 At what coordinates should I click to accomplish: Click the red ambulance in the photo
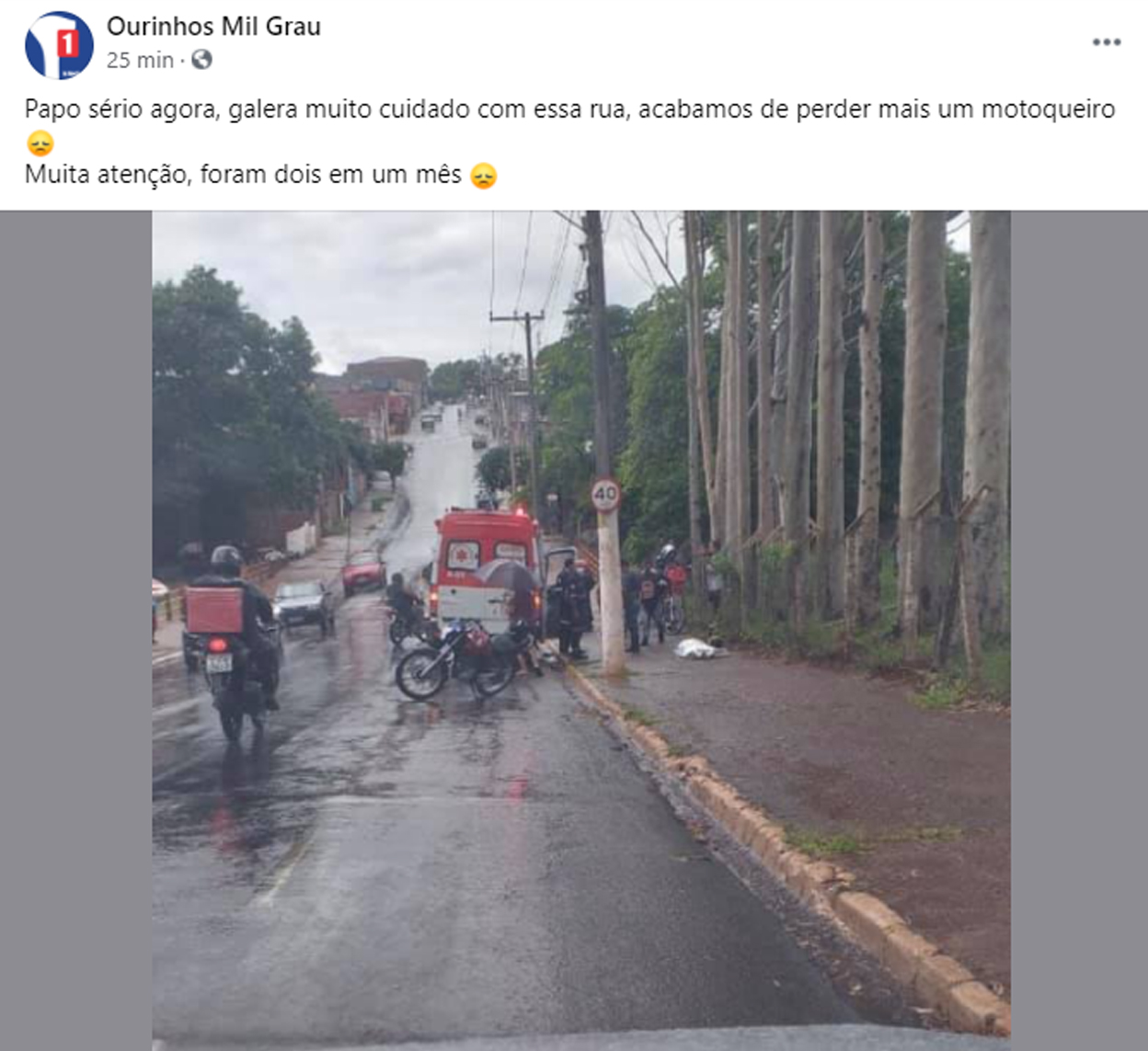point(487,565)
